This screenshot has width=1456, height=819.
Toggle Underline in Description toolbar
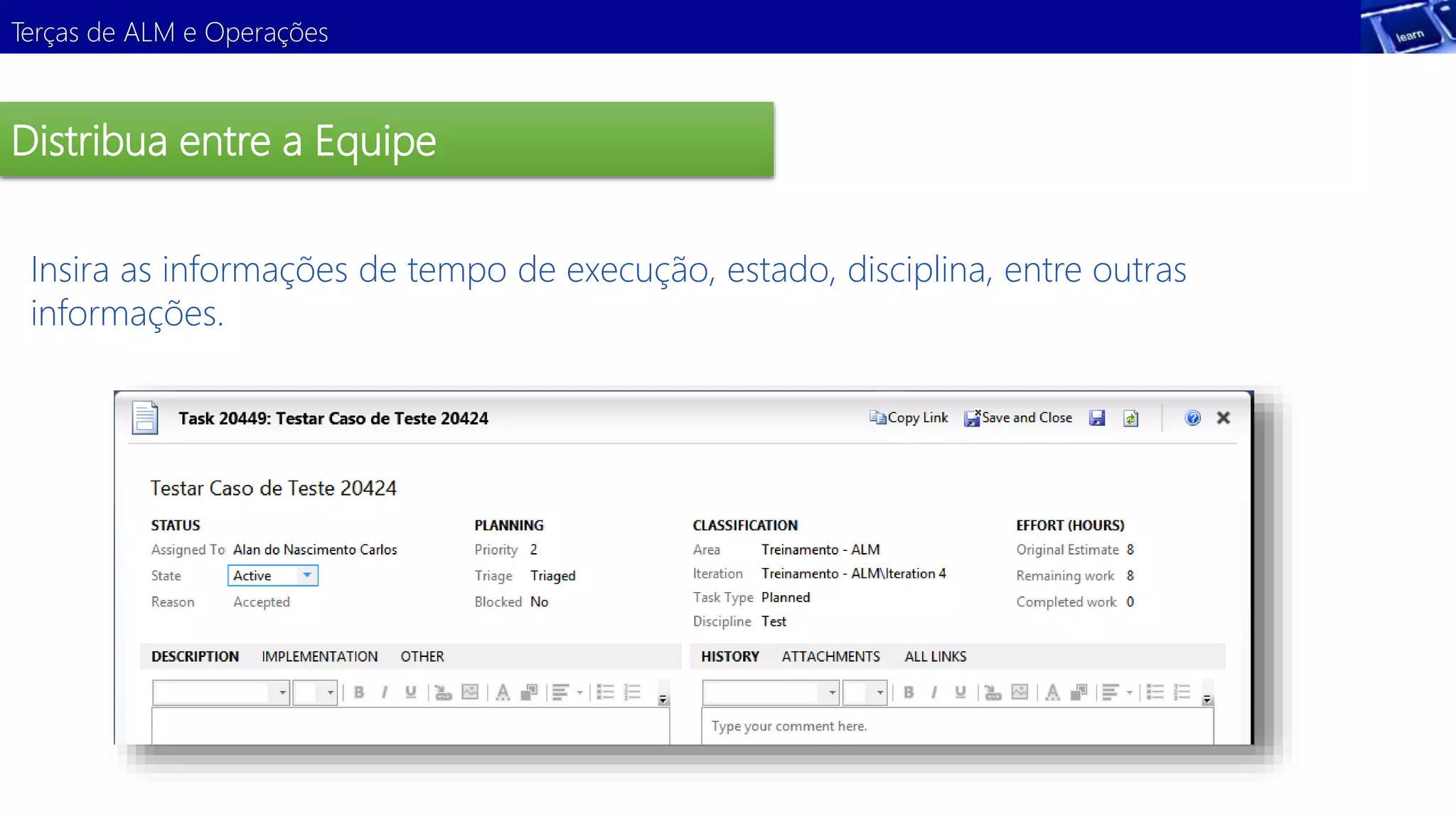tap(410, 692)
